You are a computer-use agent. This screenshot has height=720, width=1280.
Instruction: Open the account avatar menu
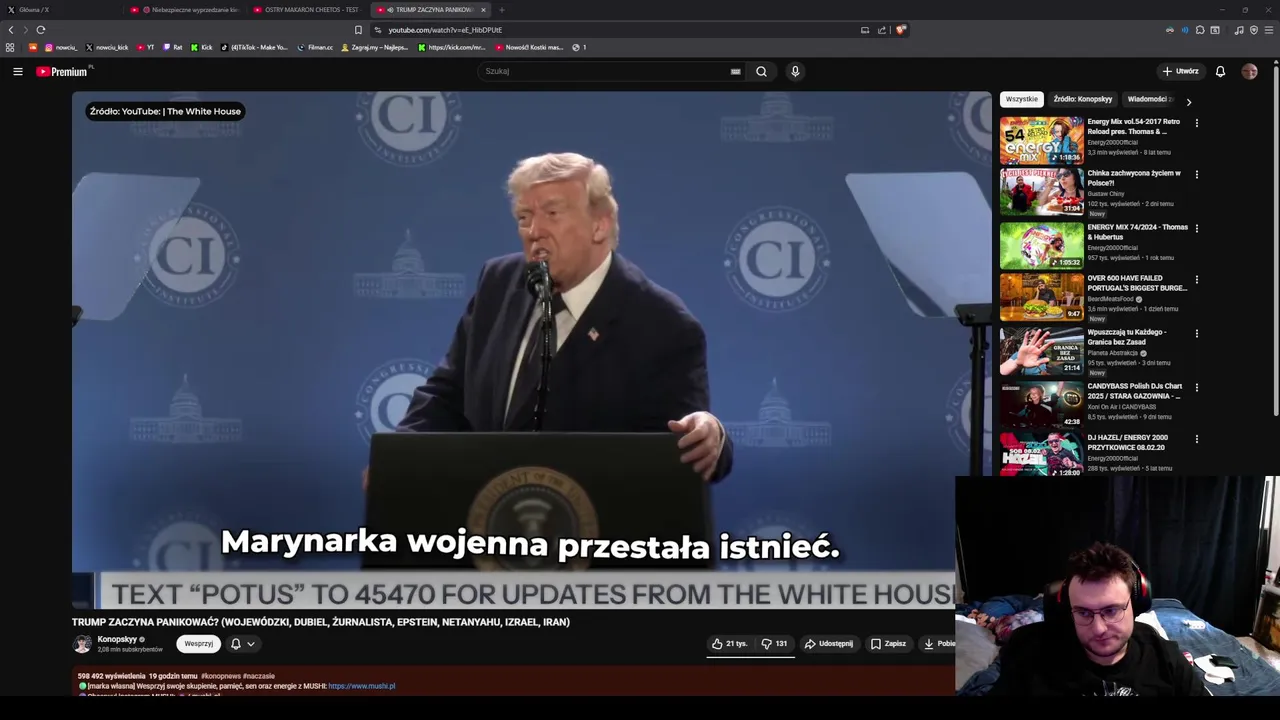click(1249, 71)
